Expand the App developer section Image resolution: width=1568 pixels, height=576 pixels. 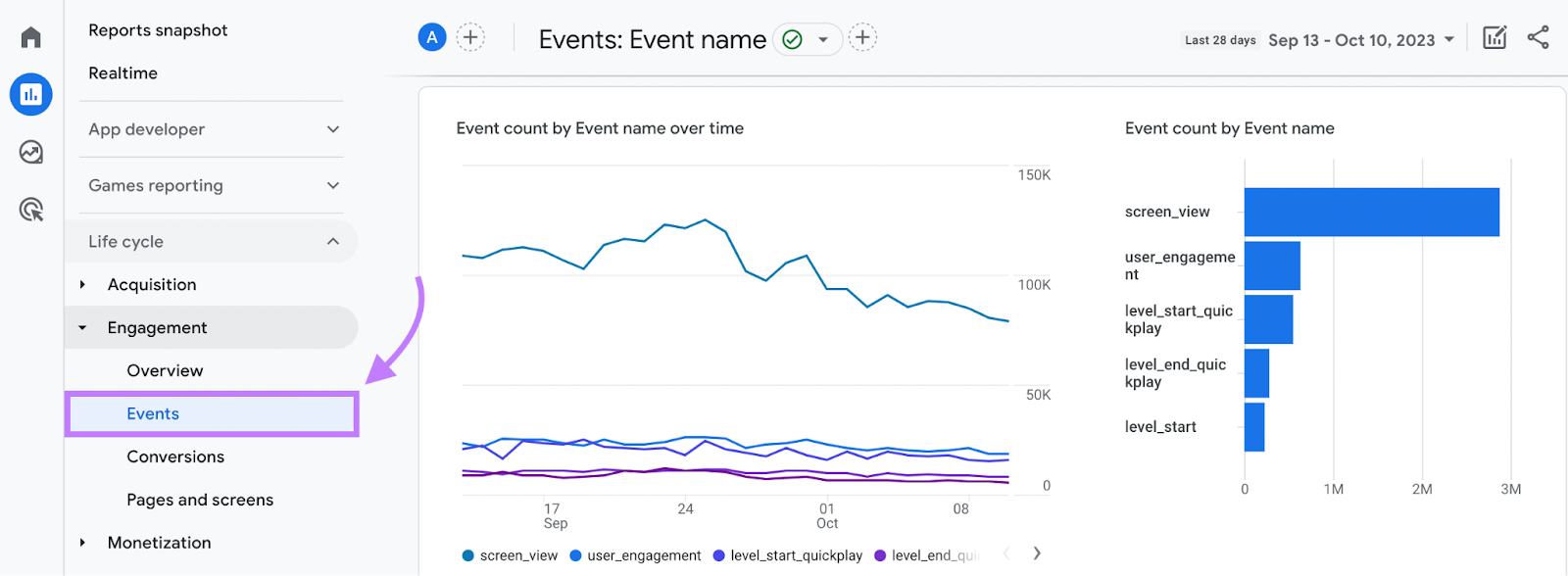(214, 129)
